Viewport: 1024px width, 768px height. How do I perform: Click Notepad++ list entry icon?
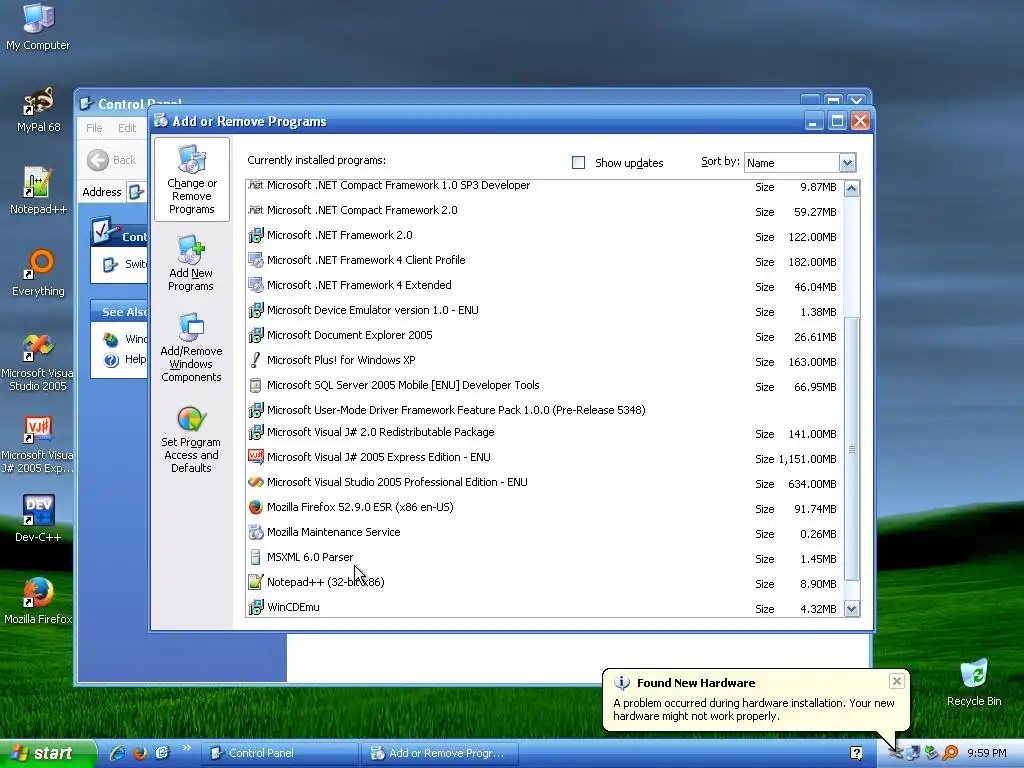click(255, 582)
